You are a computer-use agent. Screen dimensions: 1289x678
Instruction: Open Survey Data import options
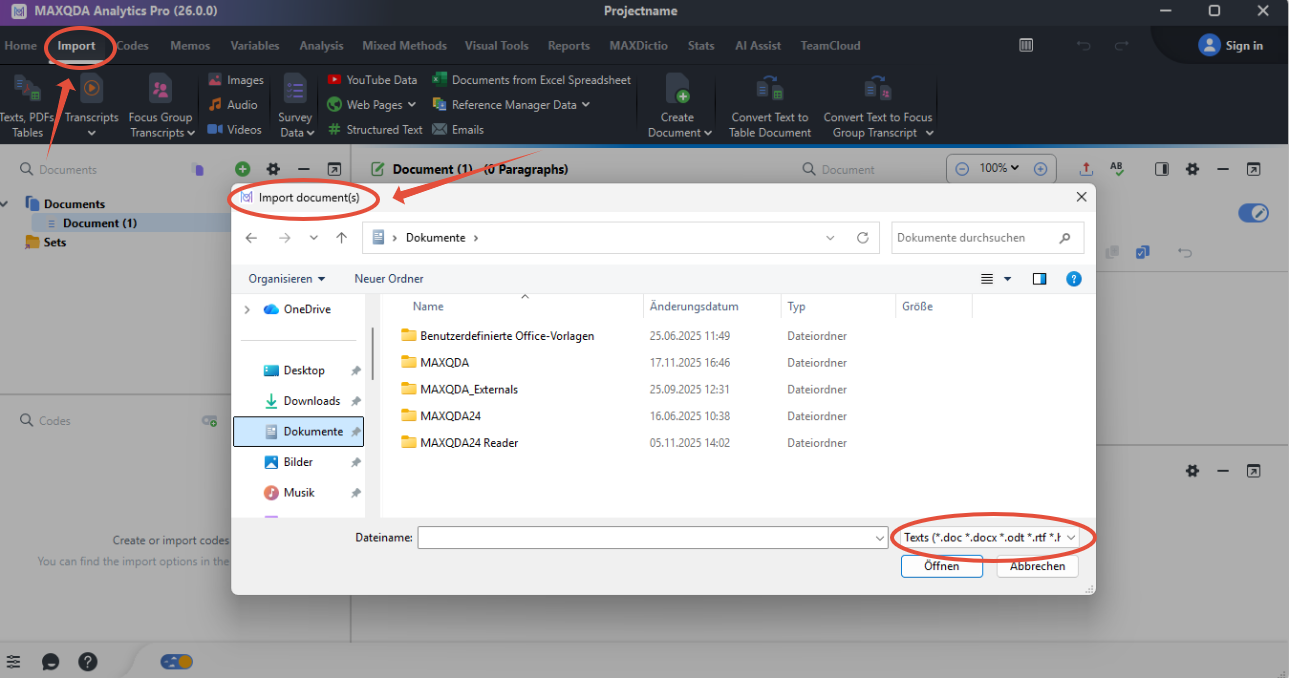click(x=295, y=107)
